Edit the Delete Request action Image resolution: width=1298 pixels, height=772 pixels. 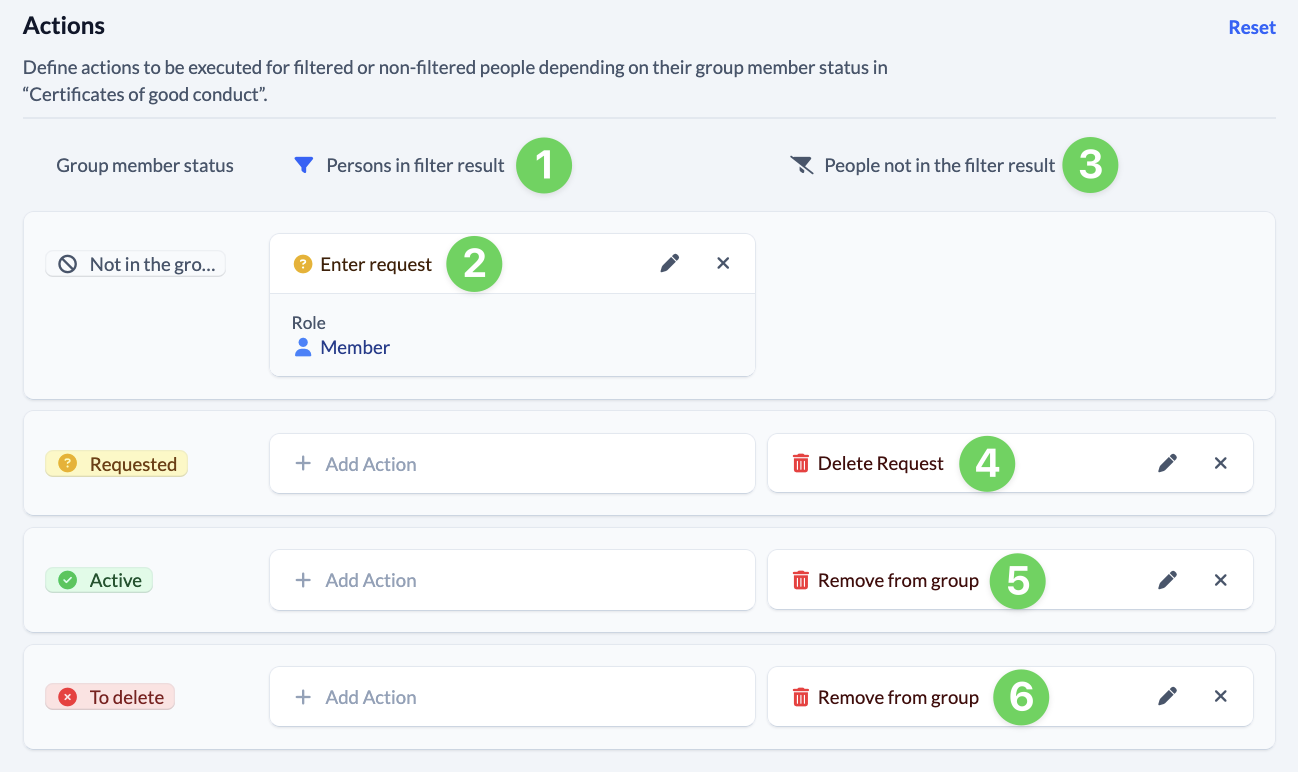[x=1167, y=463]
